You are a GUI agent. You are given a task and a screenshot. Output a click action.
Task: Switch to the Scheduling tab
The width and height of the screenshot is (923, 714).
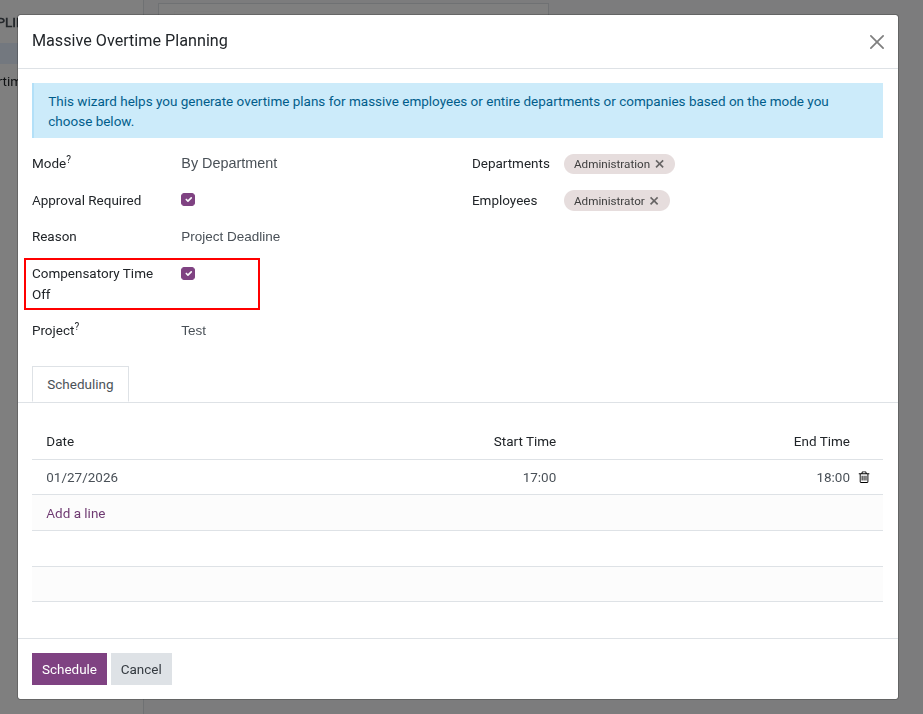point(80,384)
